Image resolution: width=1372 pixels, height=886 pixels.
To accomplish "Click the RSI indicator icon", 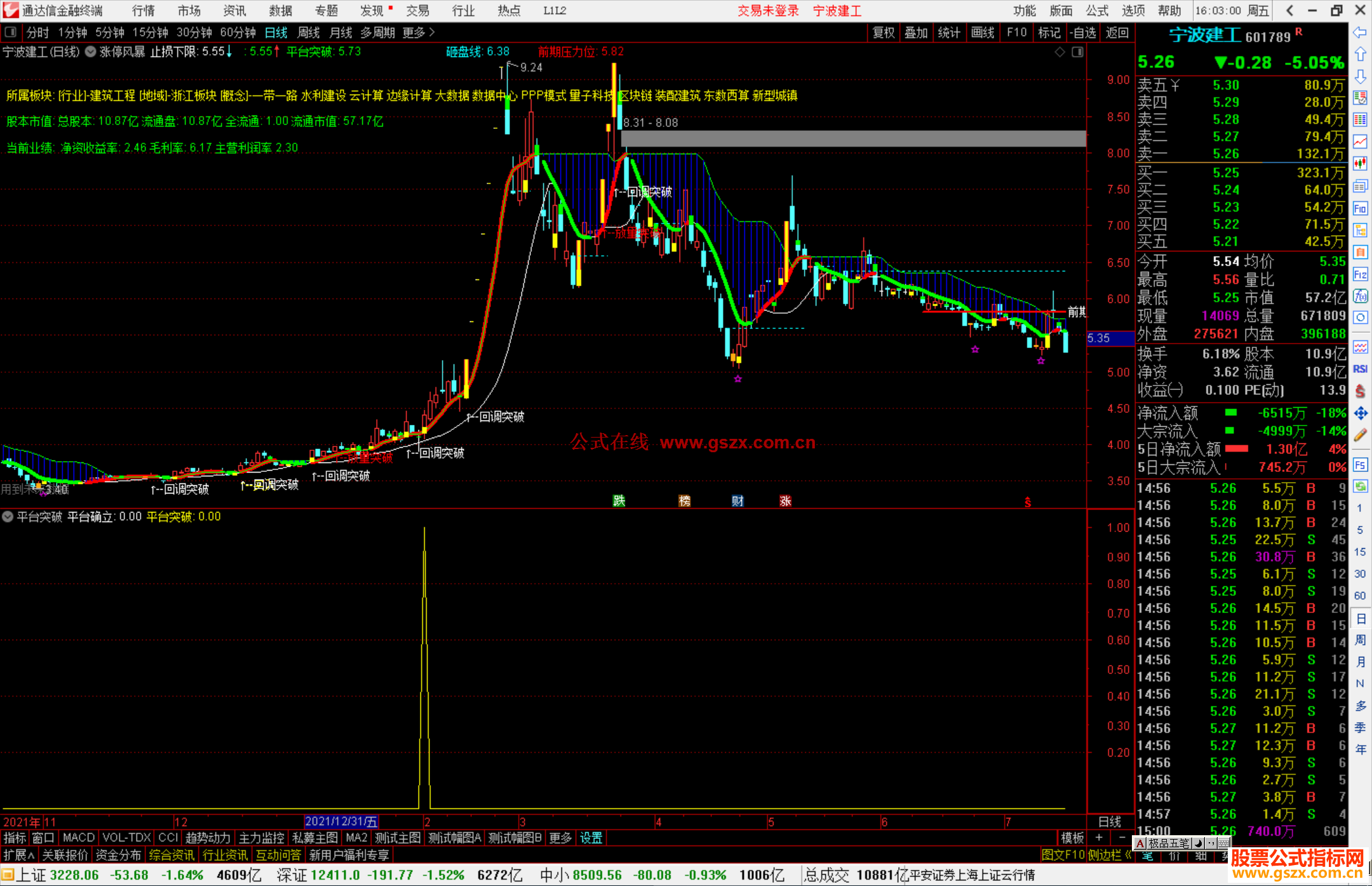I will click(x=1360, y=369).
